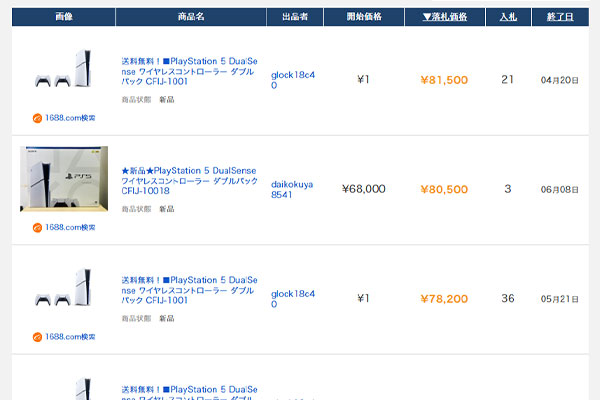Sort by 終了日 column header
The image size is (600, 400).
point(560,17)
